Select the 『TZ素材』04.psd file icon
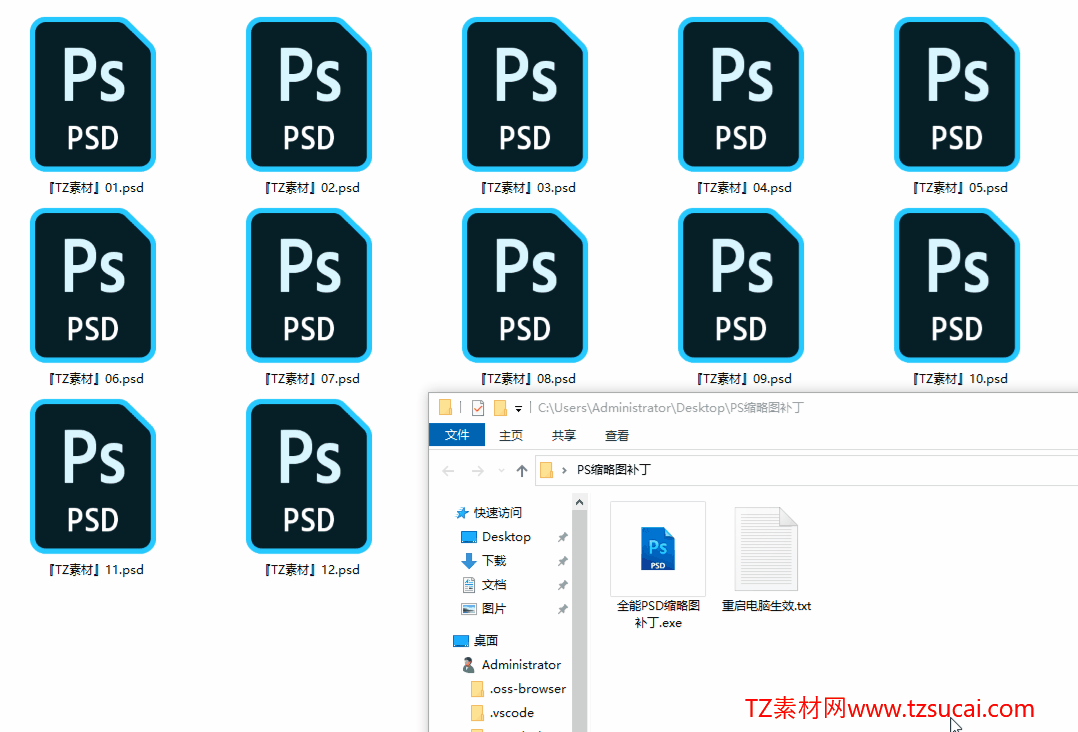 740,94
